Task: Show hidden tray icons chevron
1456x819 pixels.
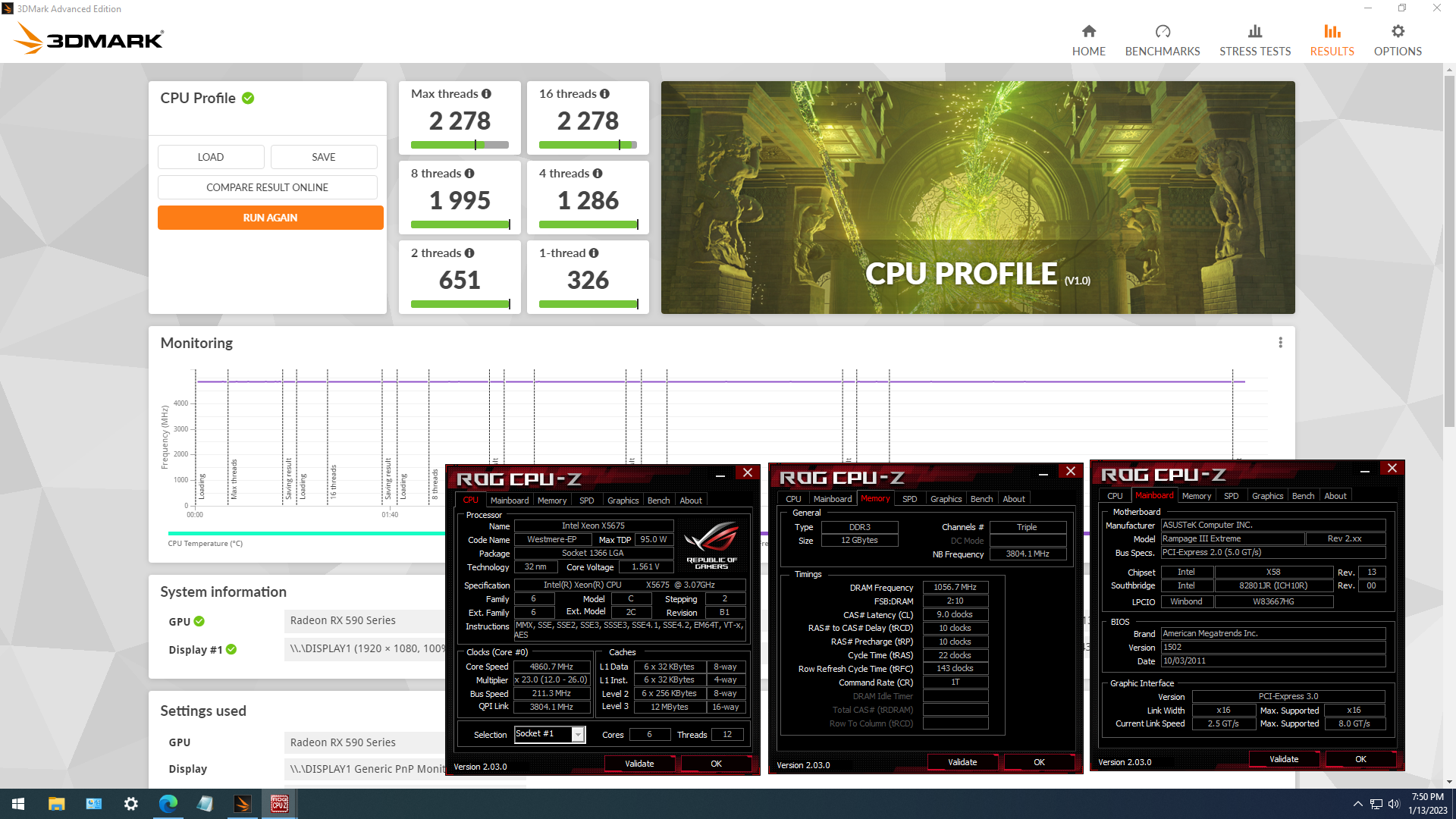Action: pyautogui.click(x=1357, y=804)
